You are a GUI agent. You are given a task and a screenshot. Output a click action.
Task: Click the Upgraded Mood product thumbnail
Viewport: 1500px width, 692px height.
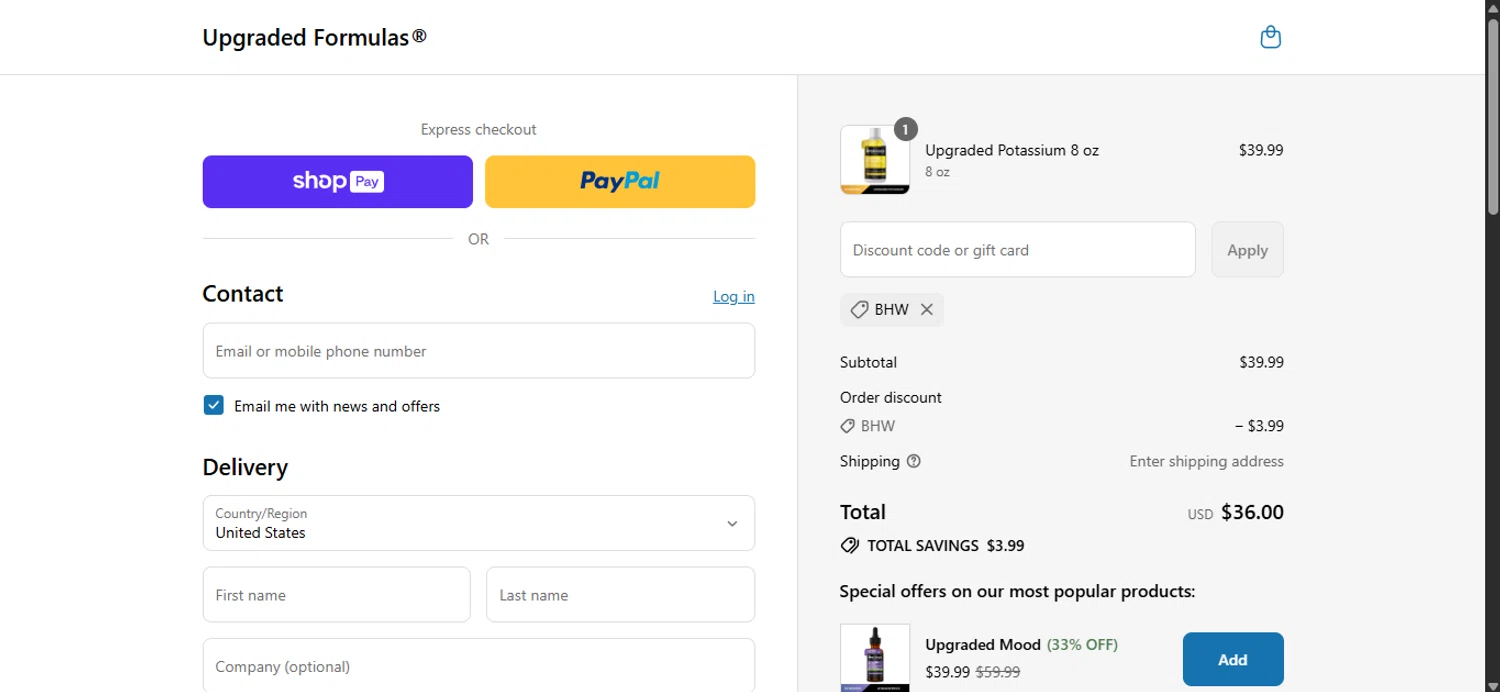pyautogui.click(x=875, y=658)
